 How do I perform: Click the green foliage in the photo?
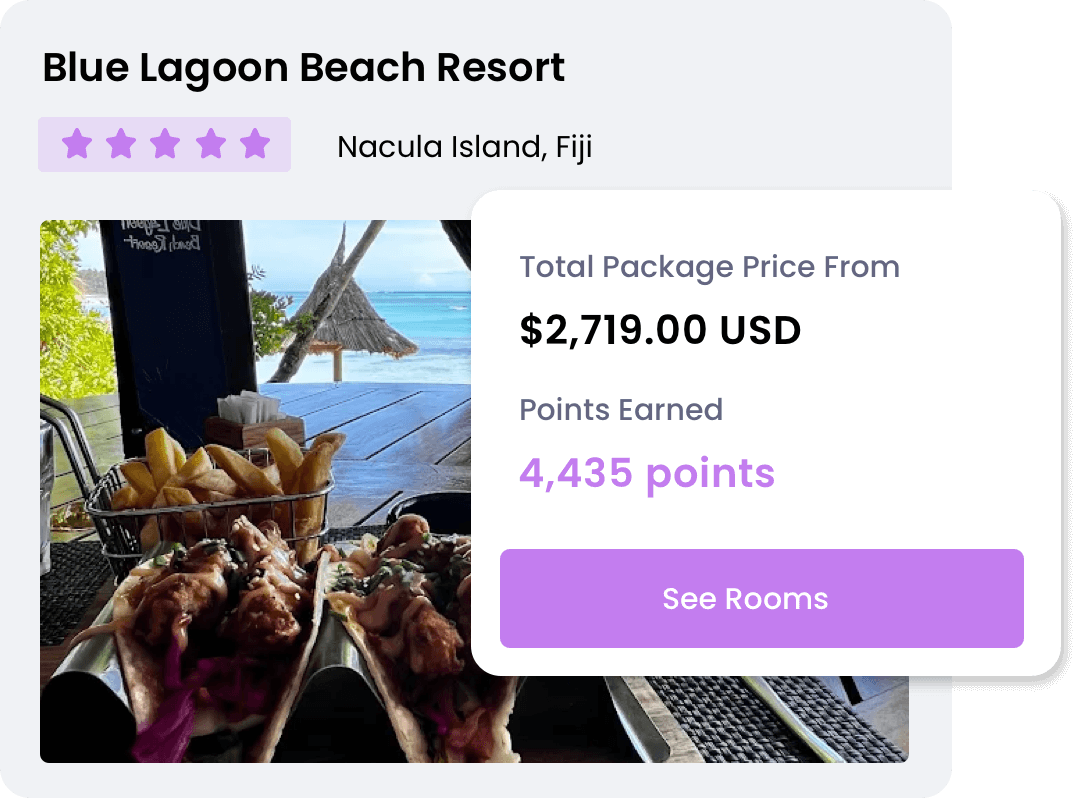coord(72,320)
